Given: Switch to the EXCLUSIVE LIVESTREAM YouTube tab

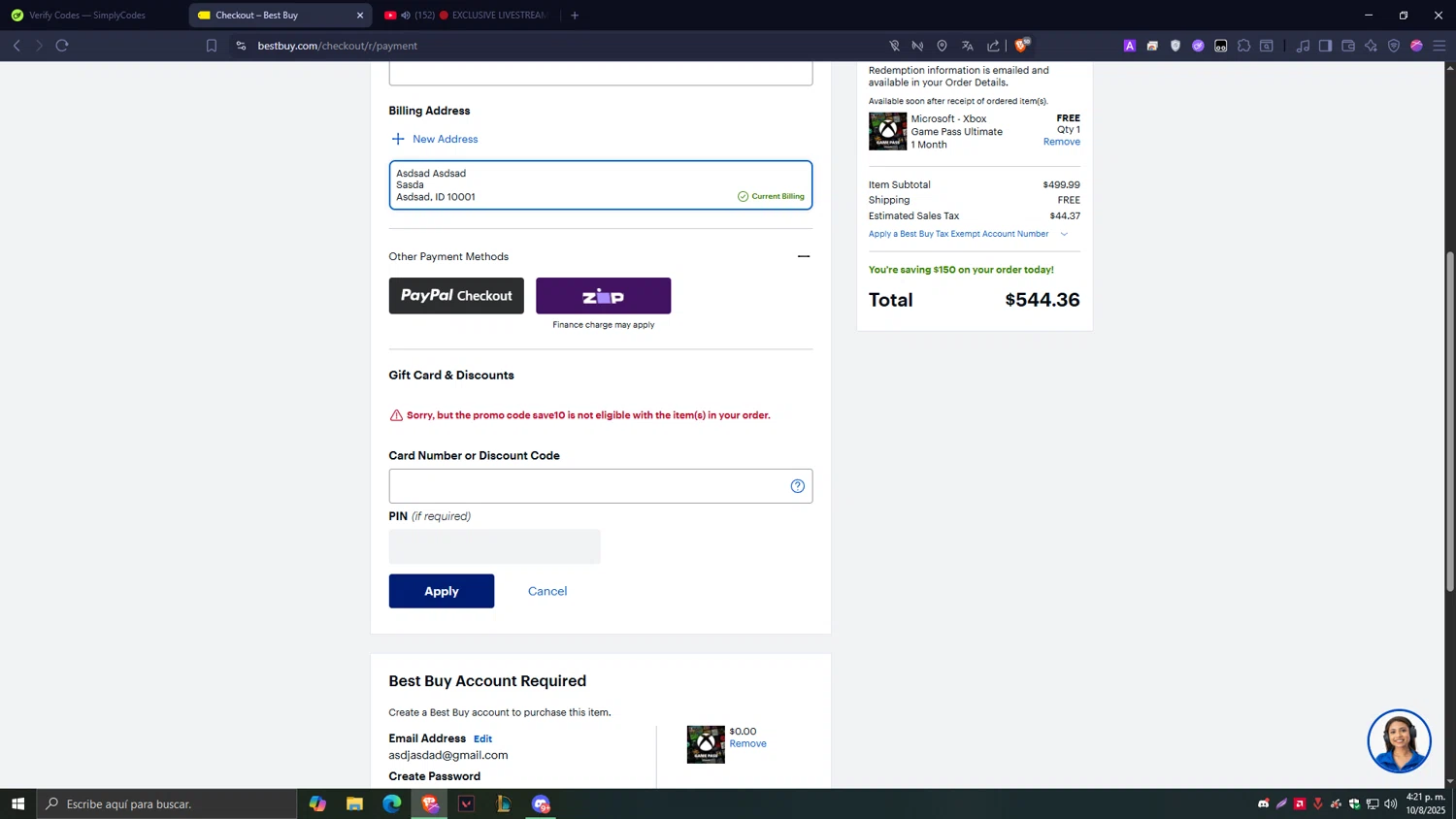Looking at the screenshot, I should point(466,16).
